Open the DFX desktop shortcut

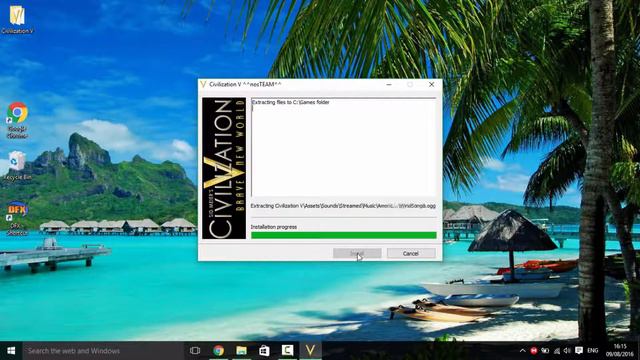[17, 218]
